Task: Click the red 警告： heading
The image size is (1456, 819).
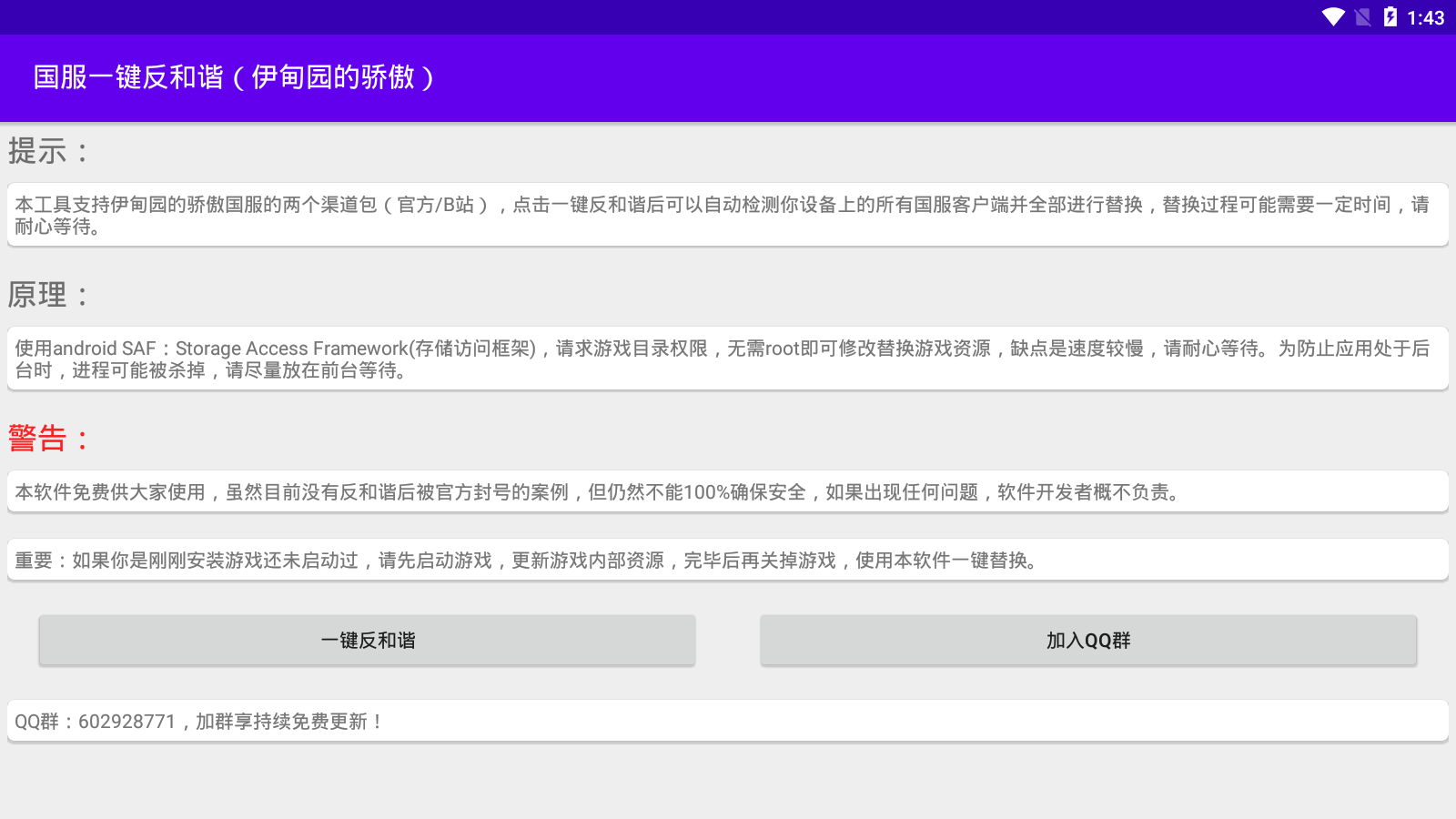Action: click(50, 439)
